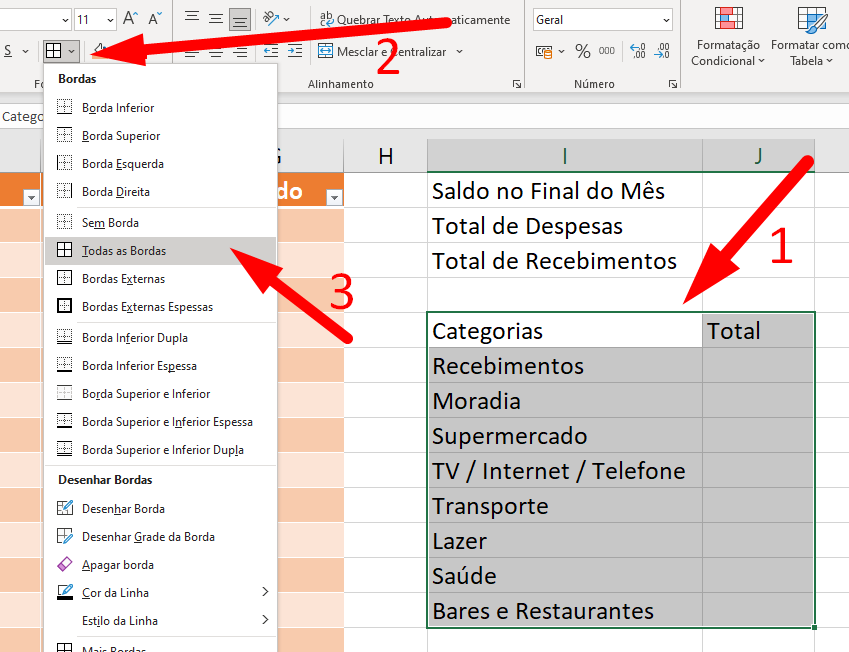
Task: Select the Categorias cell
Action: (565, 330)
